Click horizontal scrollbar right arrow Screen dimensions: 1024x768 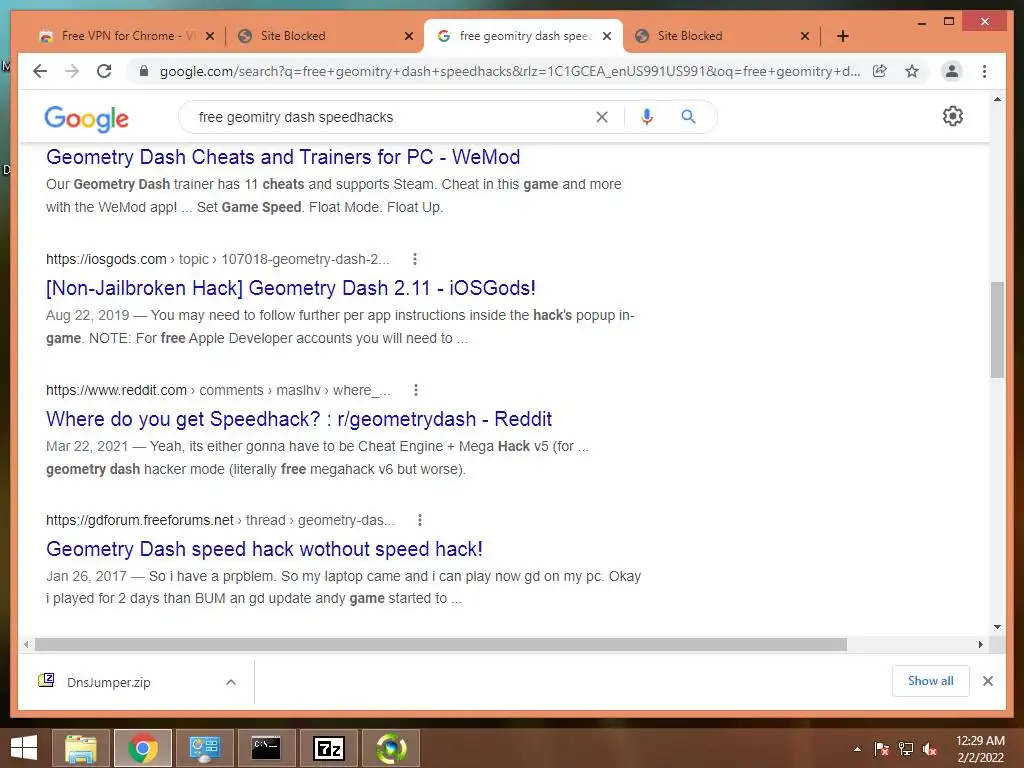click(x=980, y=645)
